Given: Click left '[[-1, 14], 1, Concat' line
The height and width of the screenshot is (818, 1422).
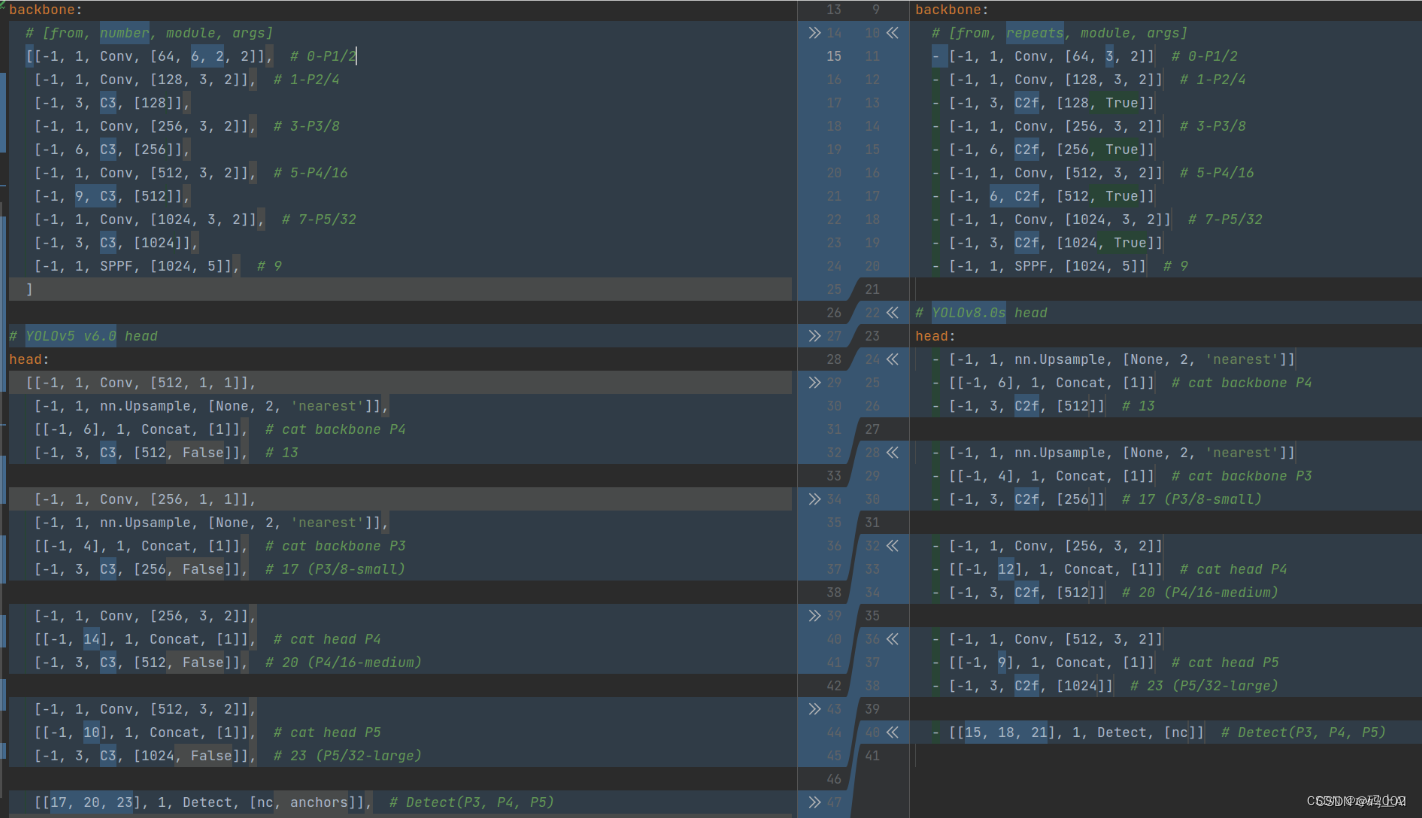Looking at the screenshot, I should pyautogui.click(x=207, y=639).
